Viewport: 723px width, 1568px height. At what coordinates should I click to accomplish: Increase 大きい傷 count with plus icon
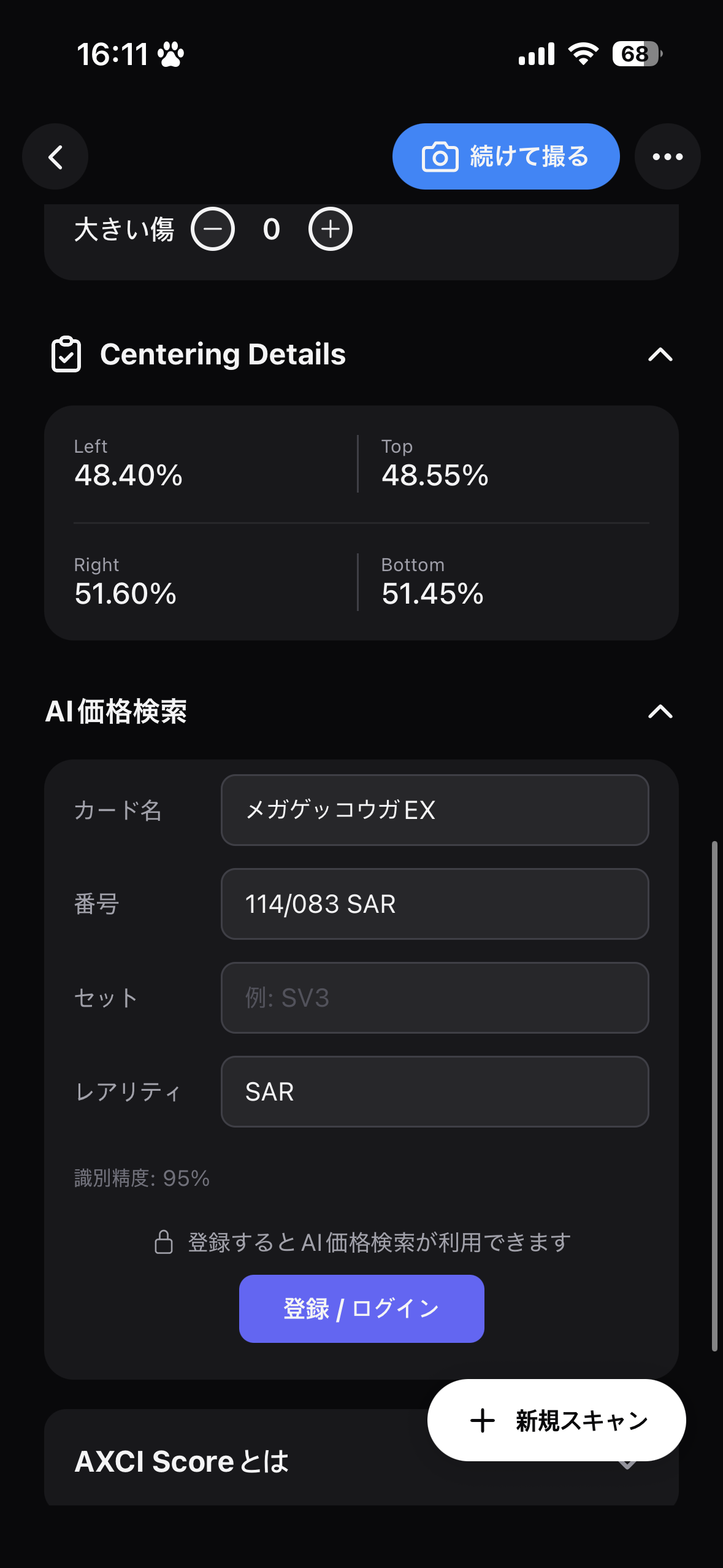click(331, 229)
